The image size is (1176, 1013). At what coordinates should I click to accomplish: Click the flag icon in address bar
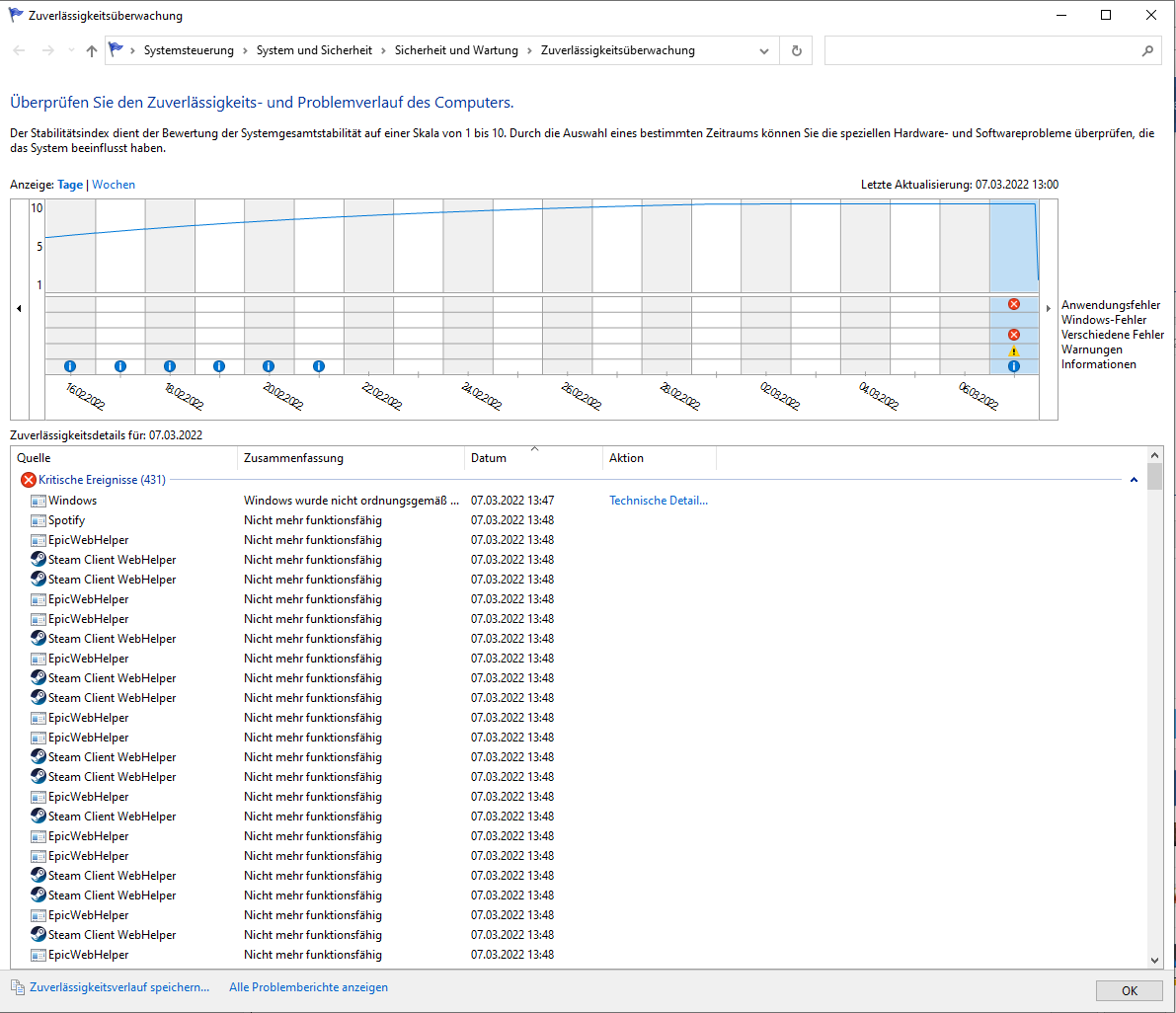(117, 50)
